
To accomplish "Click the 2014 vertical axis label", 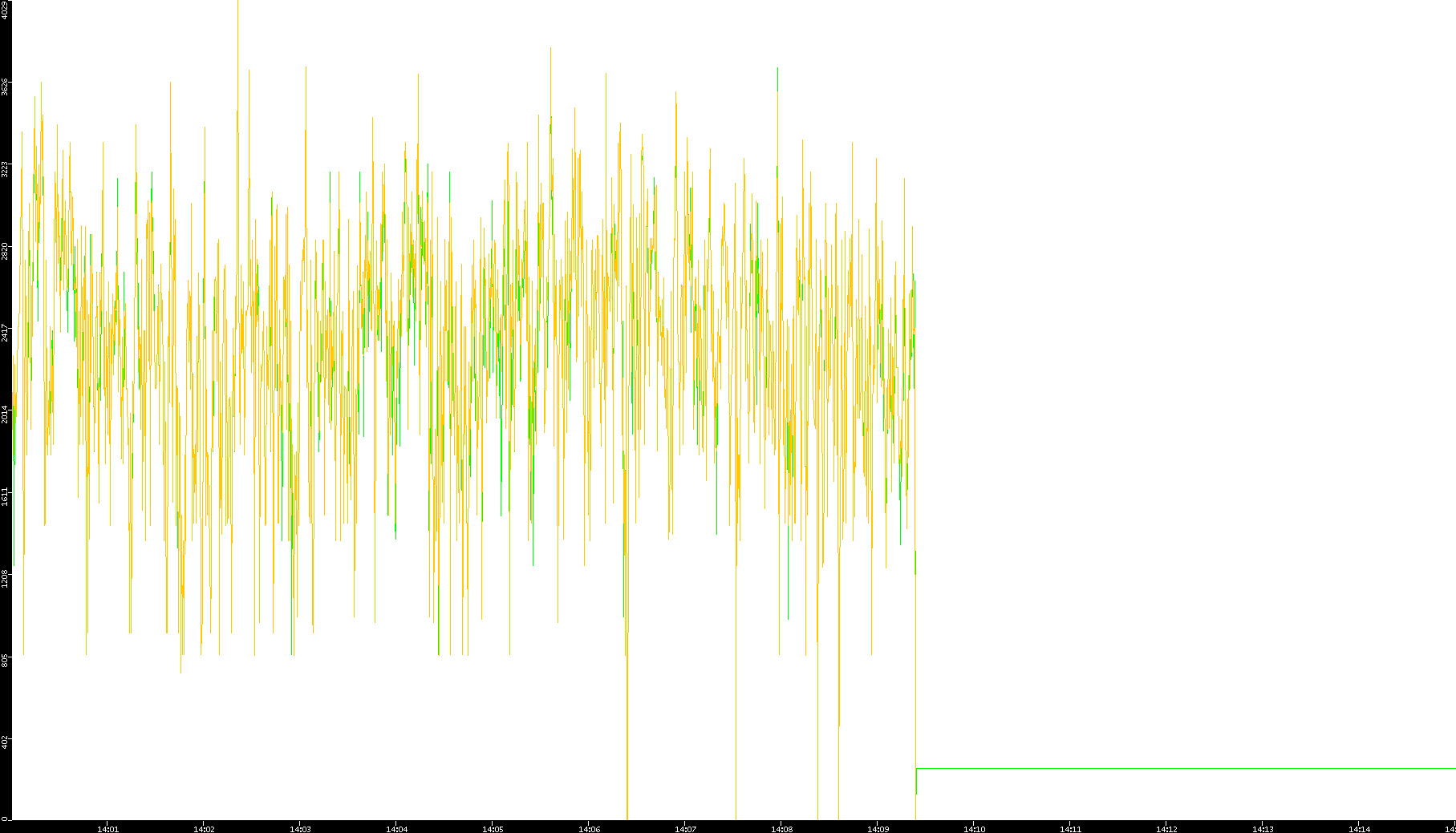I will [x=5, y=414].
